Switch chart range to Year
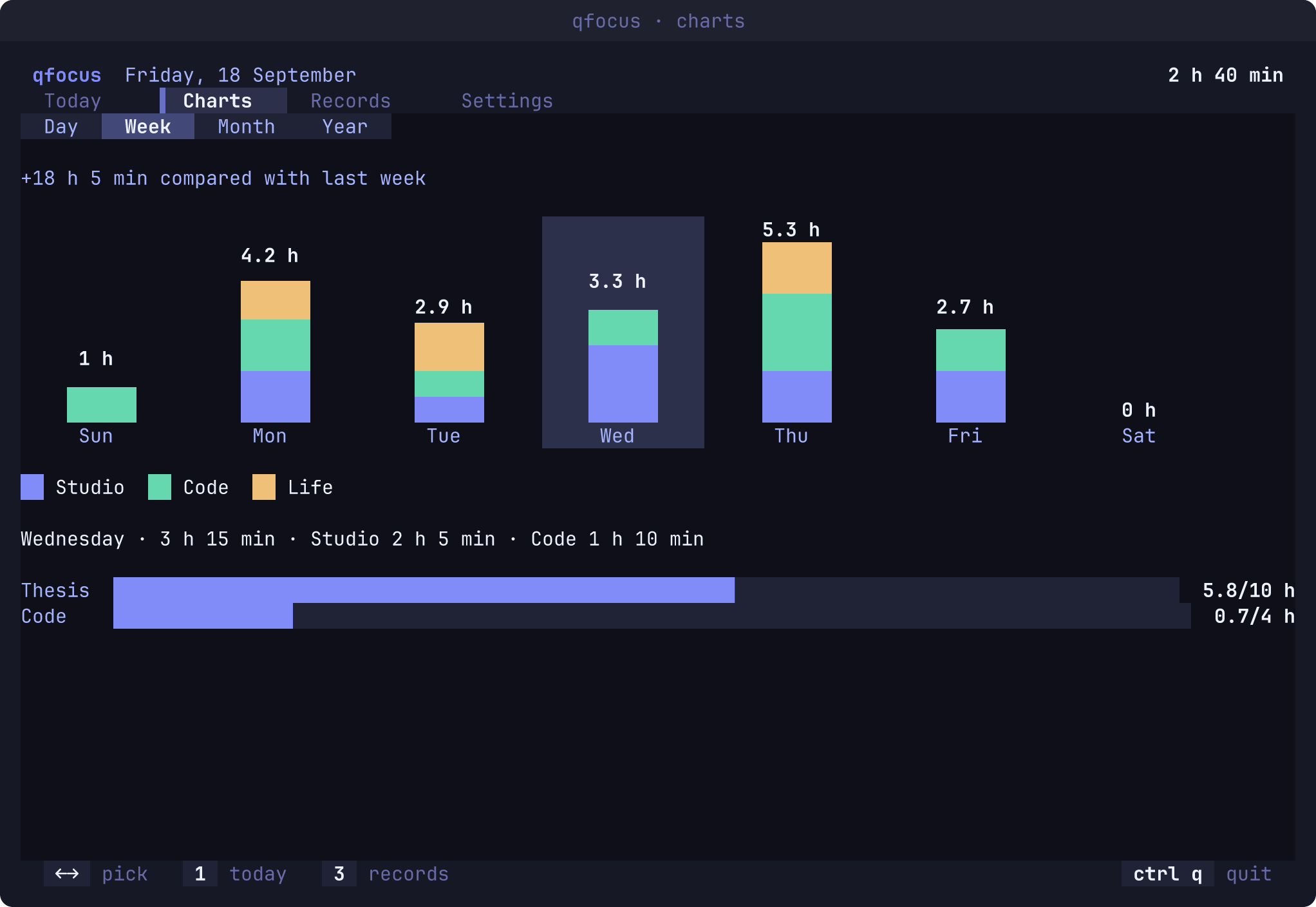1316x907 pixels. click(345, 127)
